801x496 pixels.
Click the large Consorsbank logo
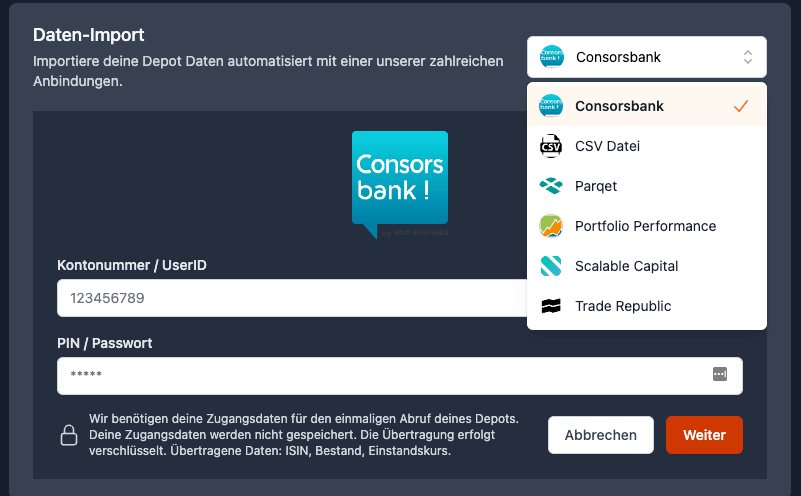(400, 184)
